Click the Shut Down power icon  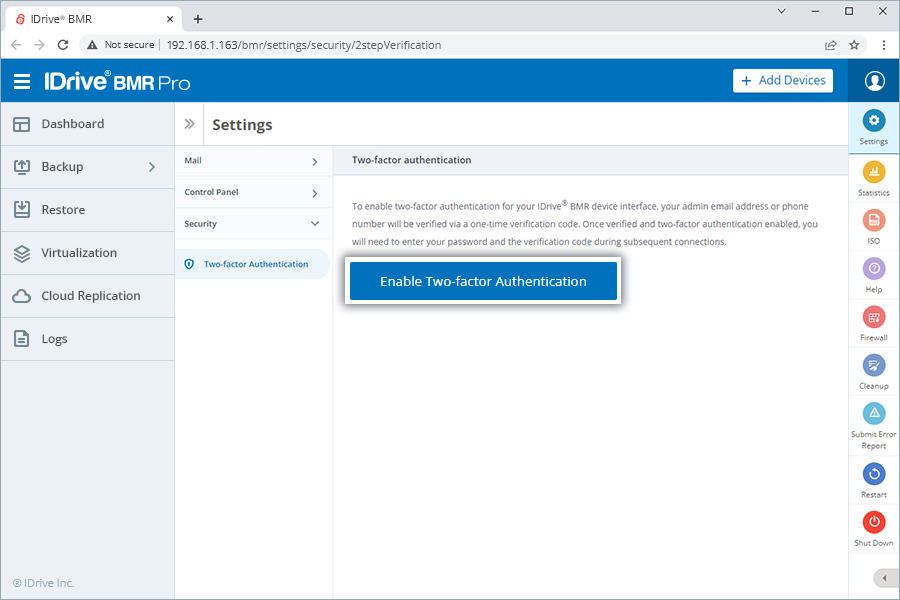tap(874, 522)
